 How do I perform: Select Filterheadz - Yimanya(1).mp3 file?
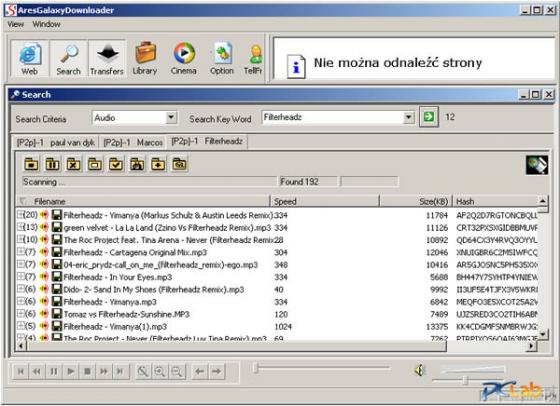(115, 326)
